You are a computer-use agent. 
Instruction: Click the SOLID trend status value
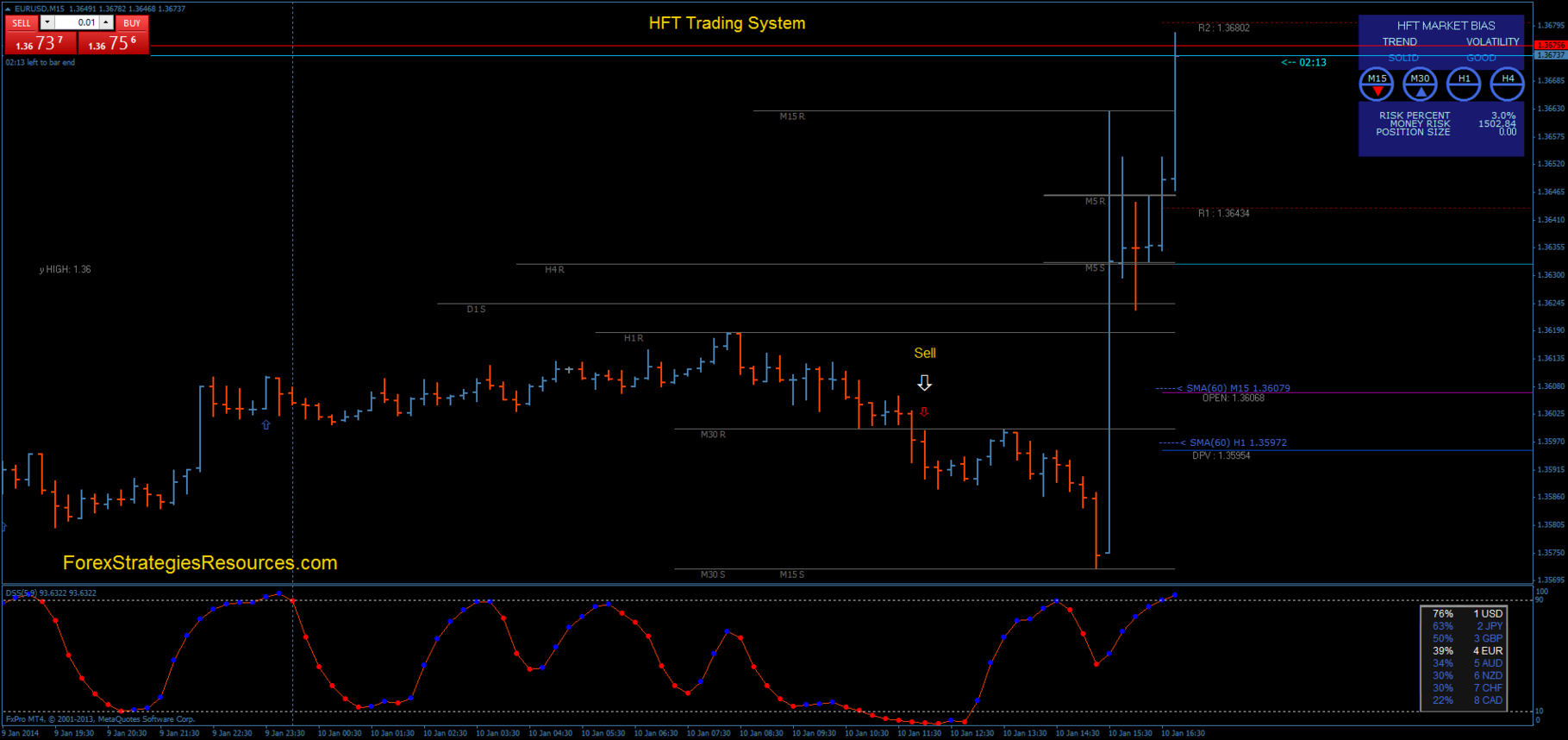click(x=1403, y=58)
